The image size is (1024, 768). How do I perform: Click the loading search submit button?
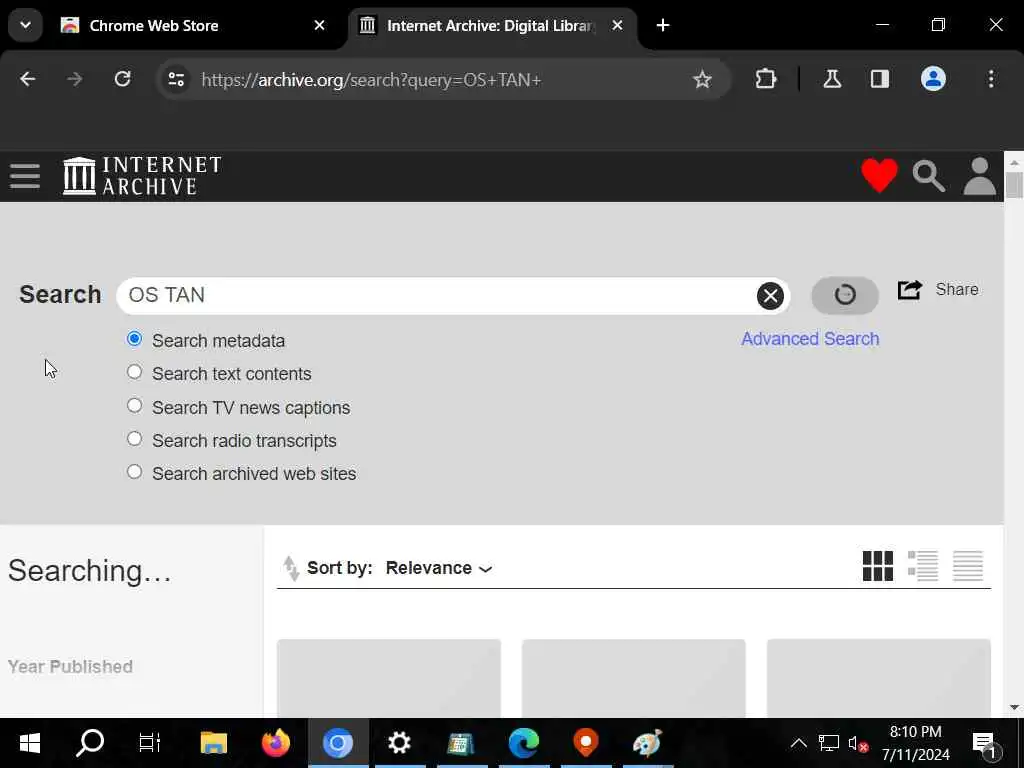(x=844, y=295)
